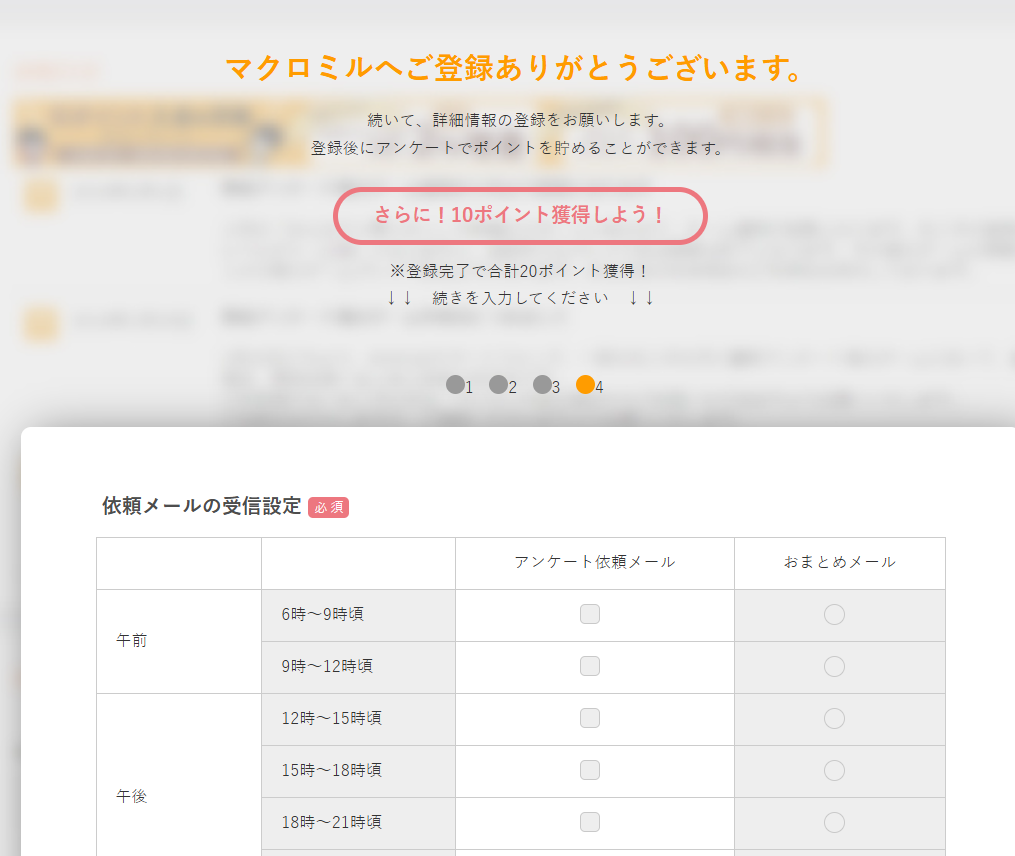Check survey mail box for 9時〜12時頃
1015x856 pixels.
coord(590,666)
